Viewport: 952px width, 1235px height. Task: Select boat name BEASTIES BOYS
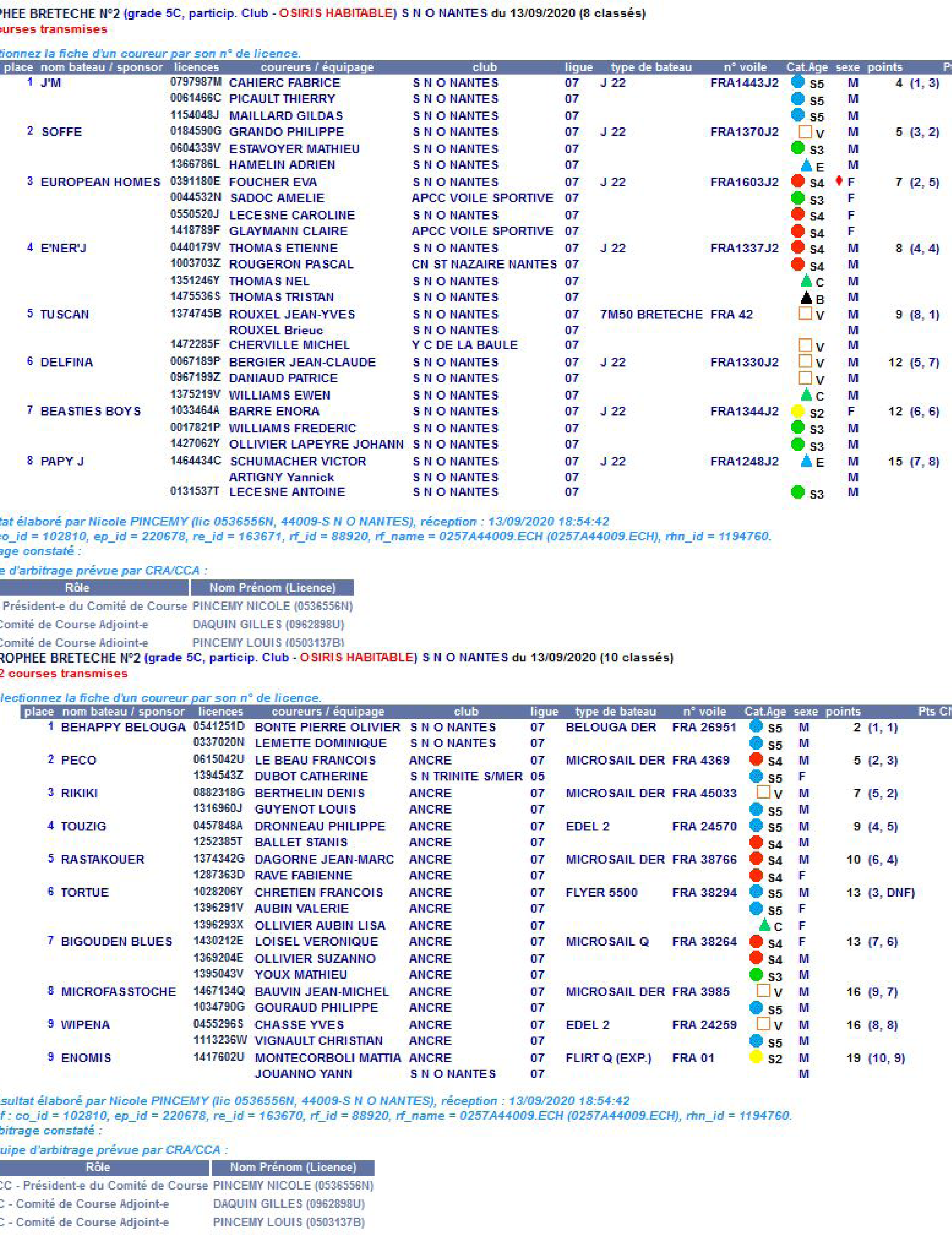pyautogui.click(x=91, y=411)
